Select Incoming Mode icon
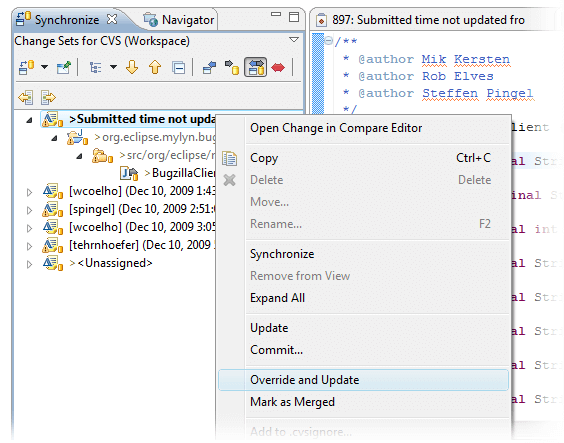564x443 pixels. [209, 67]
